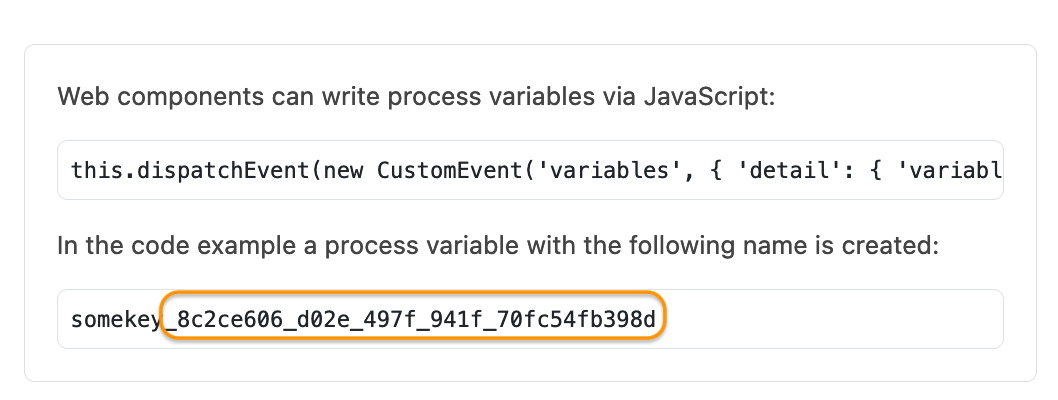
Task: Click the "new" keyword in the code snippet
Action: (x=346, y=170)
